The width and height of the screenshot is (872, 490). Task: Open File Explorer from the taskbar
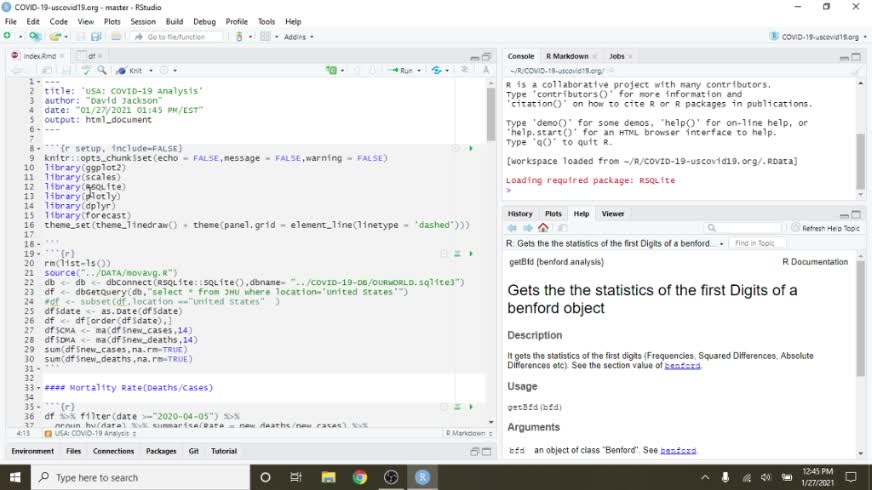click(328, 477)
